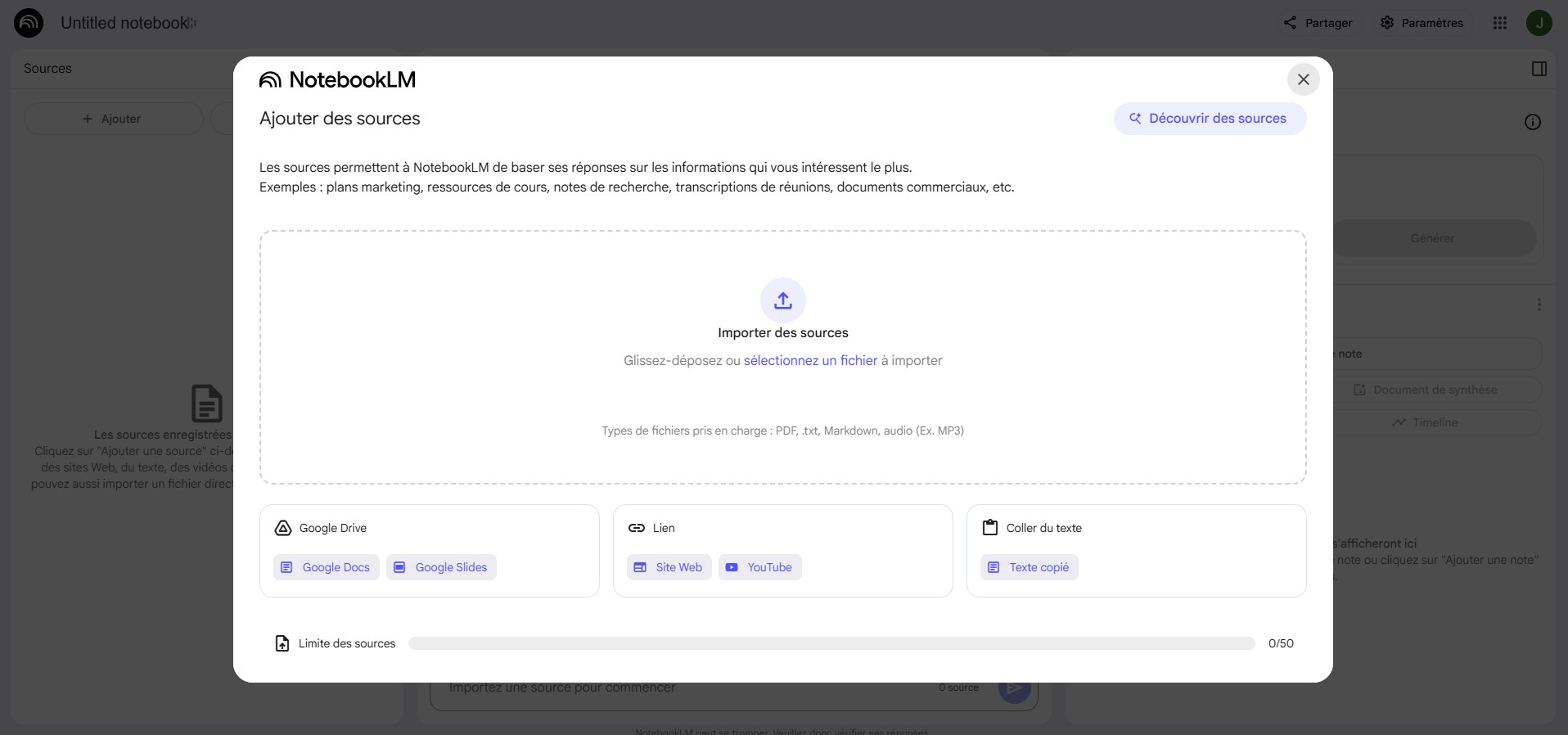Click the Untitled notebook title
The height and width of the screenshot is (735, 1568).
124,23
